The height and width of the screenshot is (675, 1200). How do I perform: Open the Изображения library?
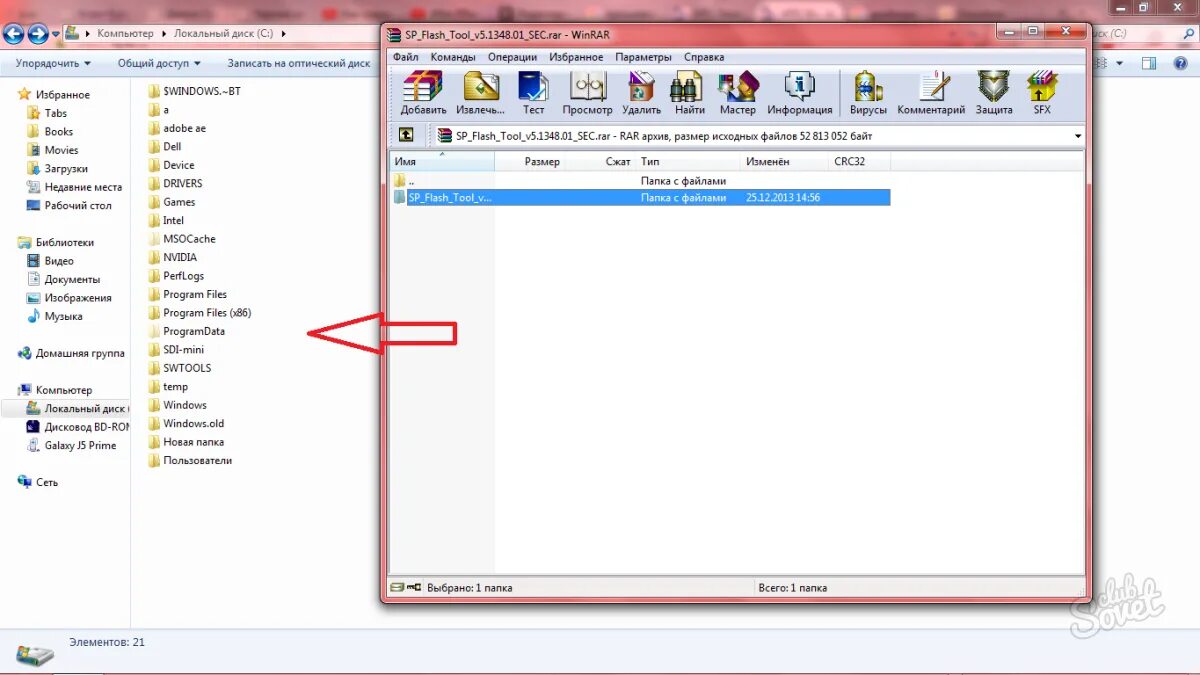(69, 297)
